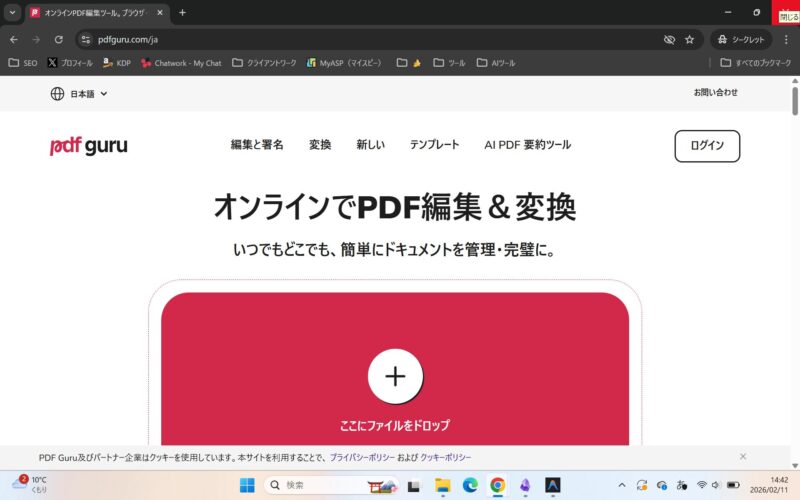Bookmark this page with the star icon
The image size is (800, 500).
689,39
